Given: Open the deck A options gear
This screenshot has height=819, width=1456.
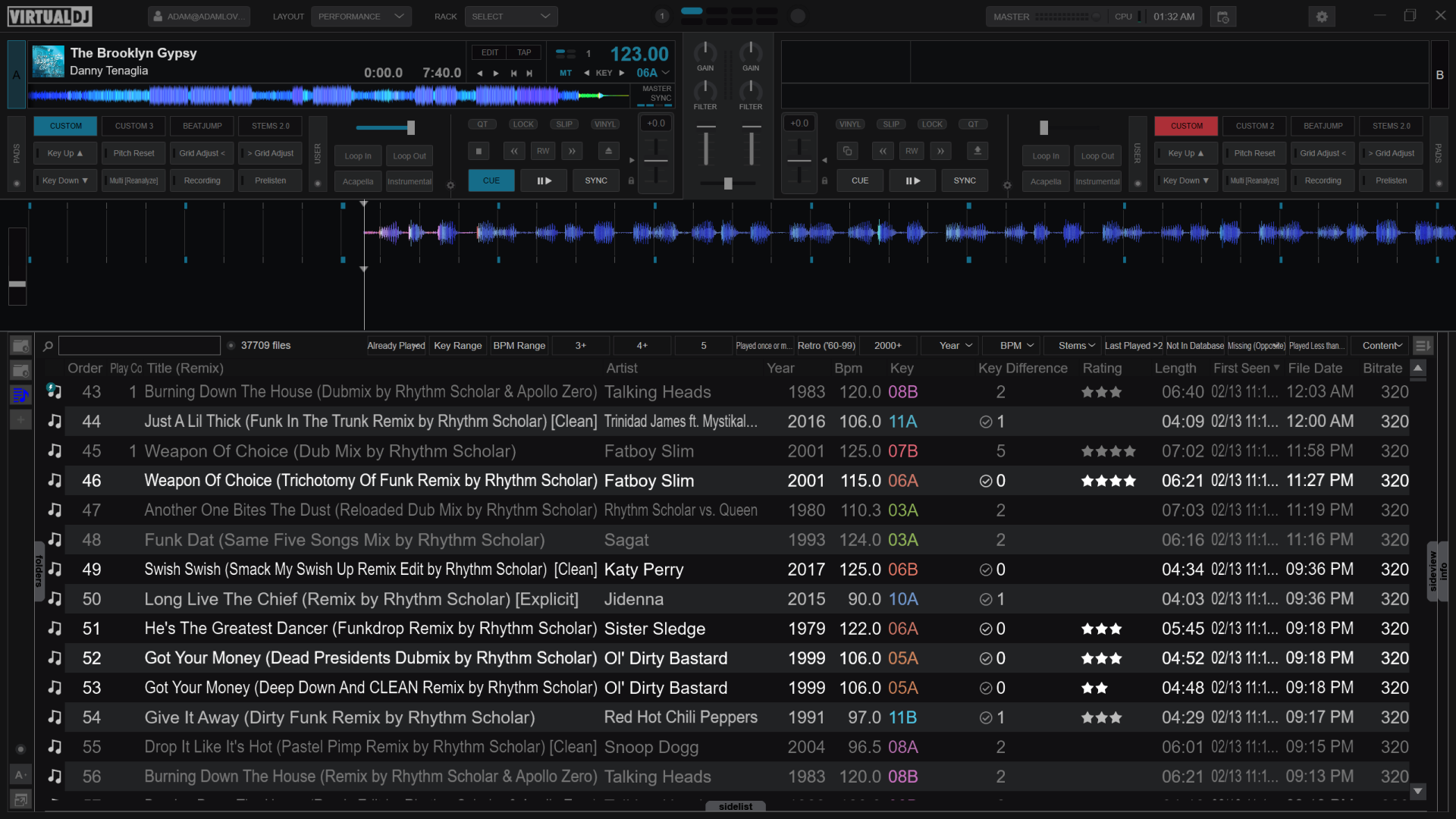Looking at the screenshot, I should point(450,185).
